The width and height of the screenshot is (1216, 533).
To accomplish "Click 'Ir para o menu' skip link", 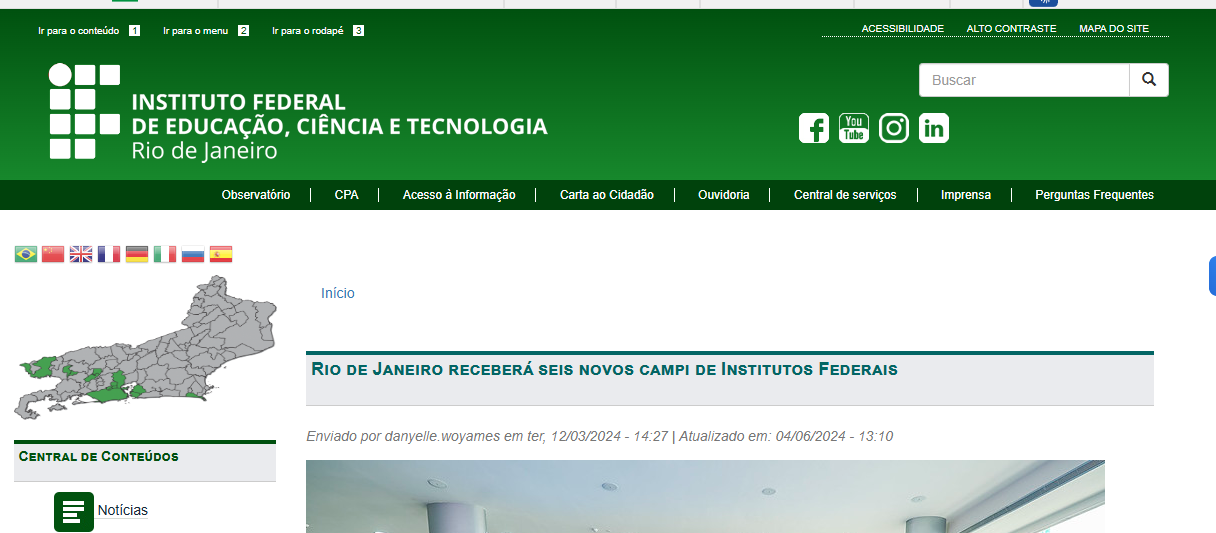I will pyautogui.click(x=206, y=31).
